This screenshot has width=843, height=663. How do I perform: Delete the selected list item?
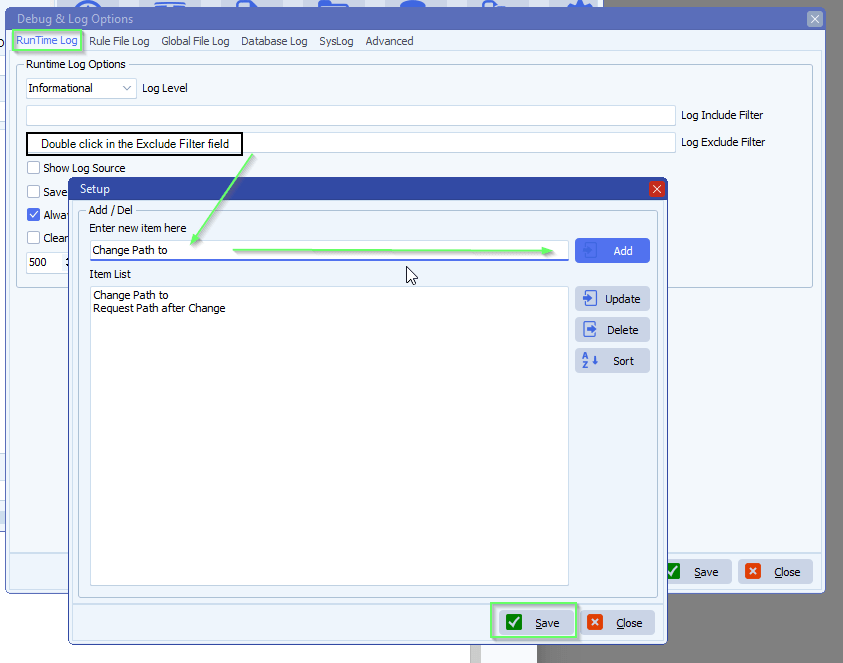point(612,330)
